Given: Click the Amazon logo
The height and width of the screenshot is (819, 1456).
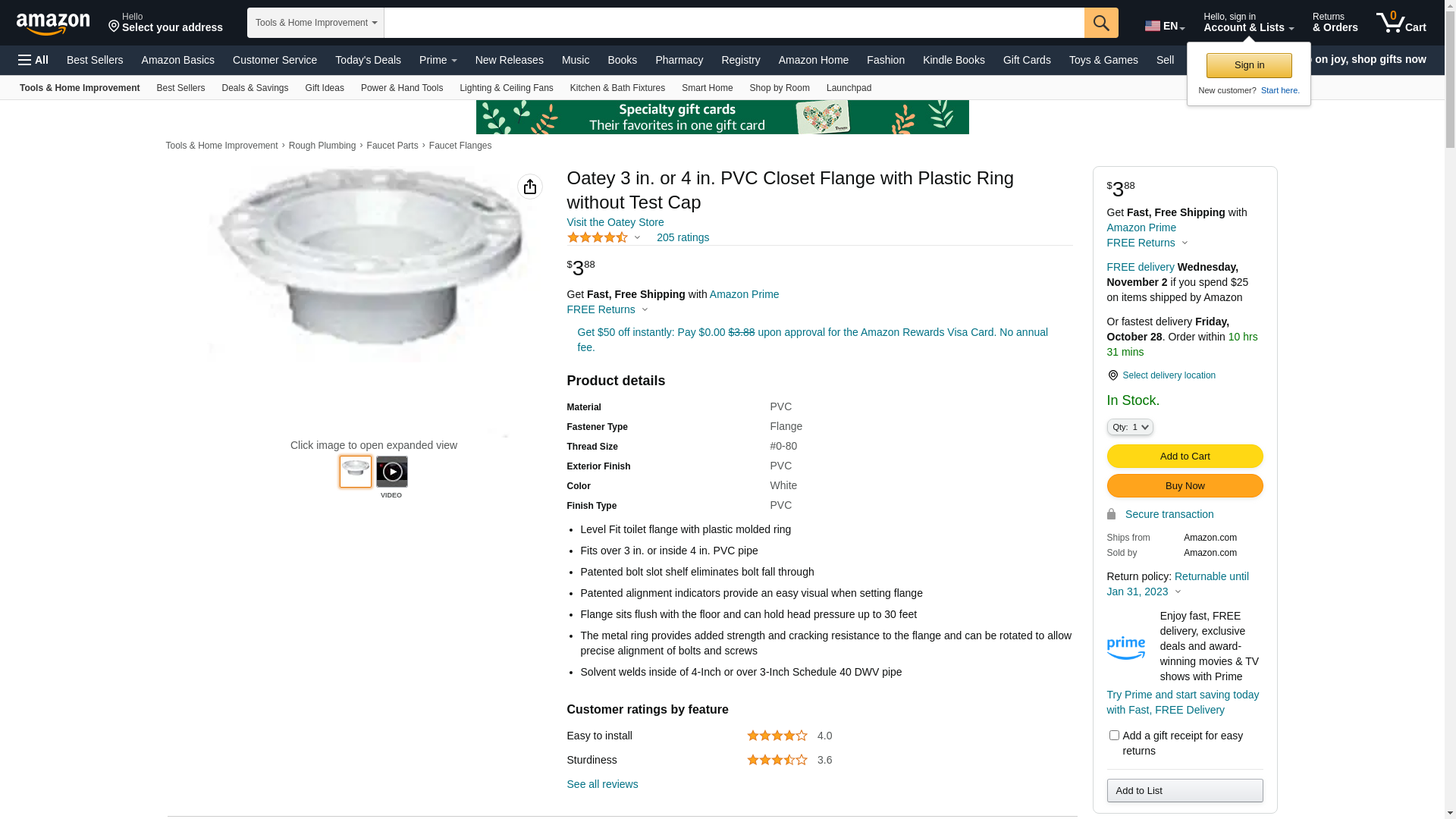Looking at the screenshot, I should 53,24.
